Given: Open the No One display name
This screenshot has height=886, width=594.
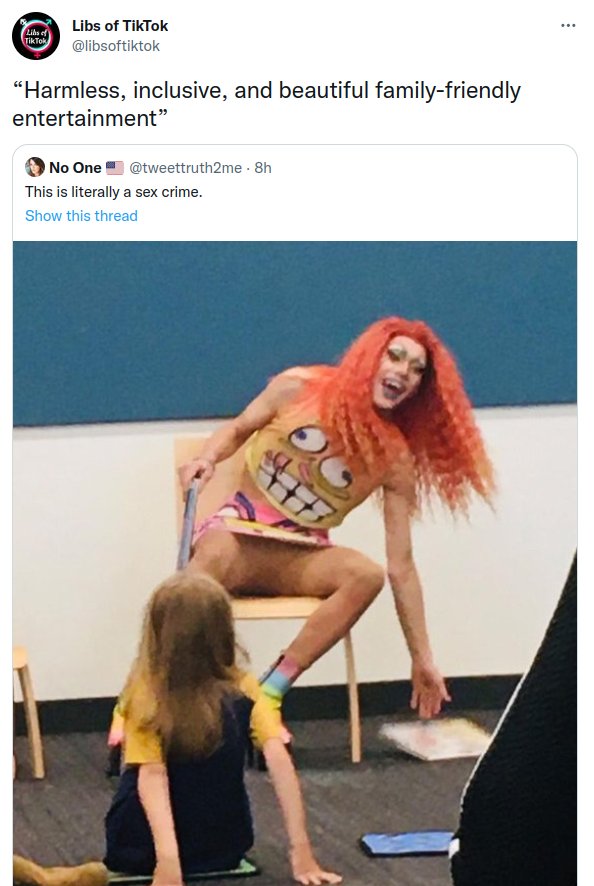Looking at the screenshot, I should tap(75, 168).
